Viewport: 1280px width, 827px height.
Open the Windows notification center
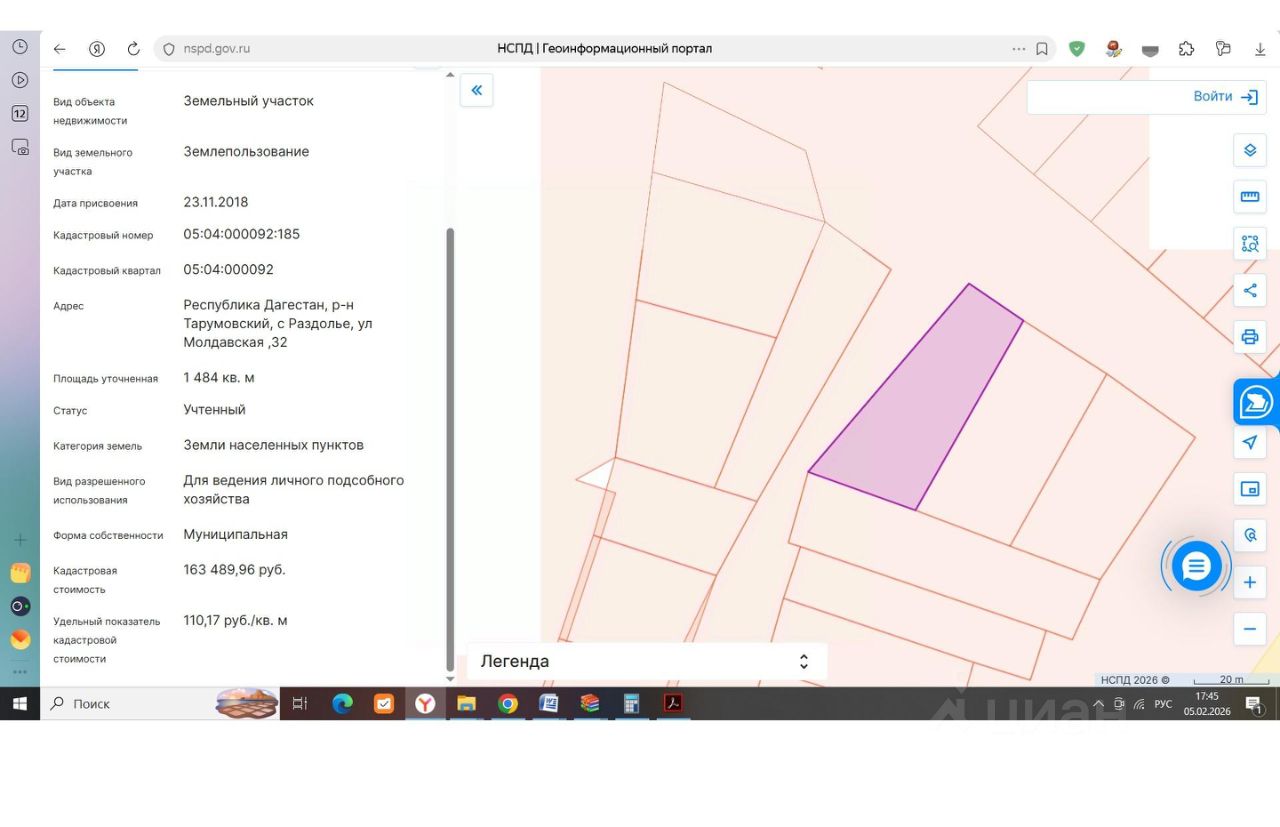pyautogui.click(x=1254, y=704)
